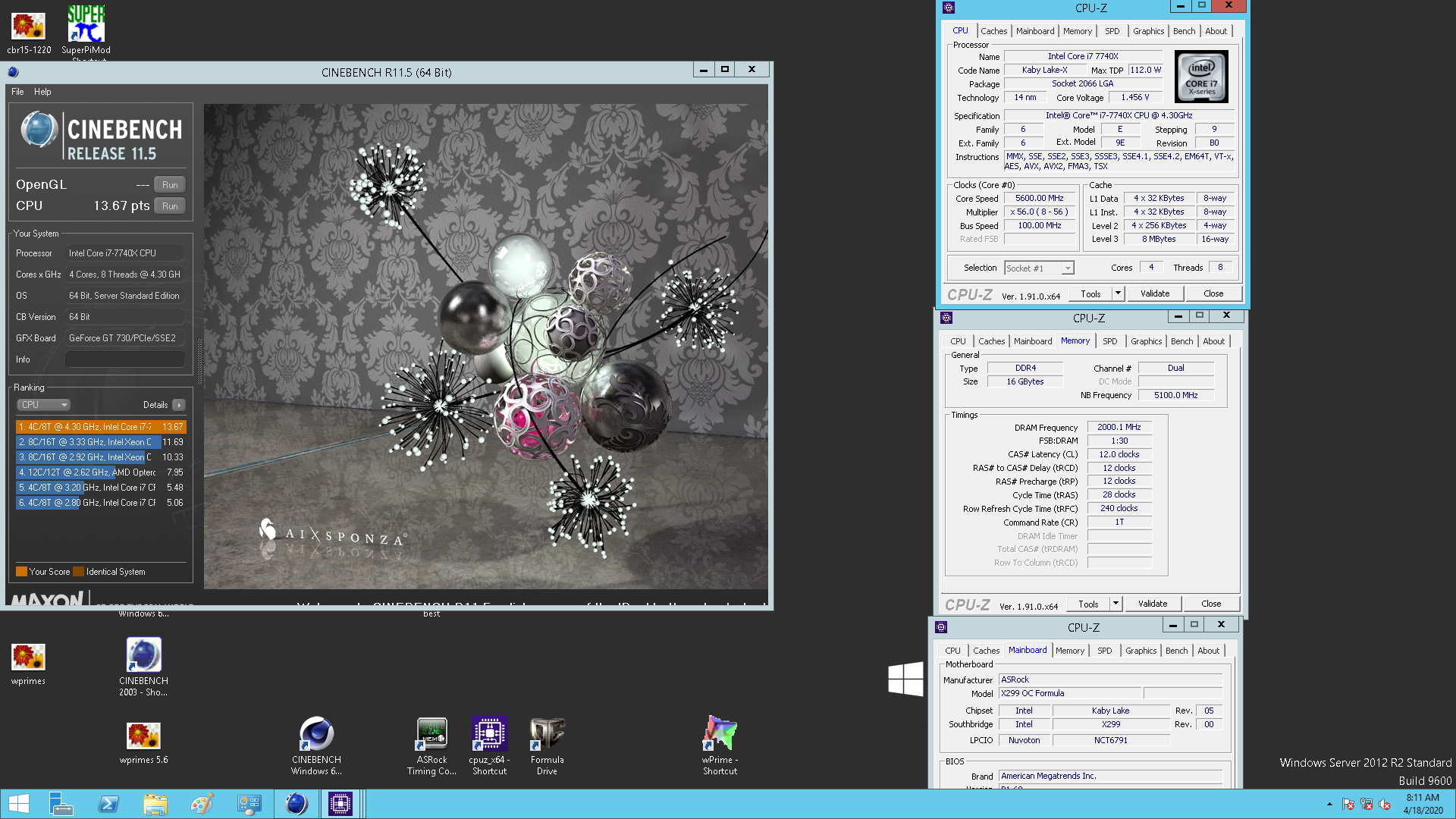Viewport: 1456px width, 819px height.
Task: Open the Control Panel taskbar icon
Action: pyautogui.click(x=249, y=804)
